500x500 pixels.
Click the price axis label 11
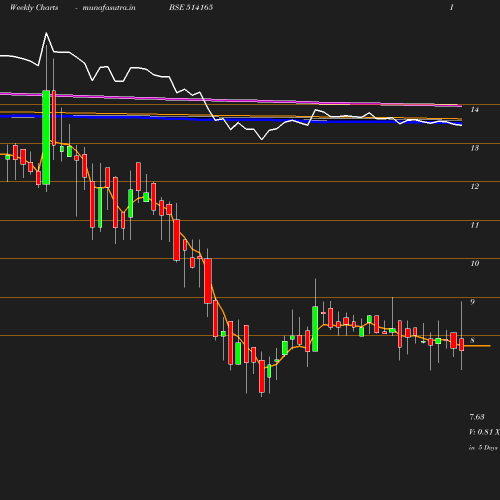[475, 225]
